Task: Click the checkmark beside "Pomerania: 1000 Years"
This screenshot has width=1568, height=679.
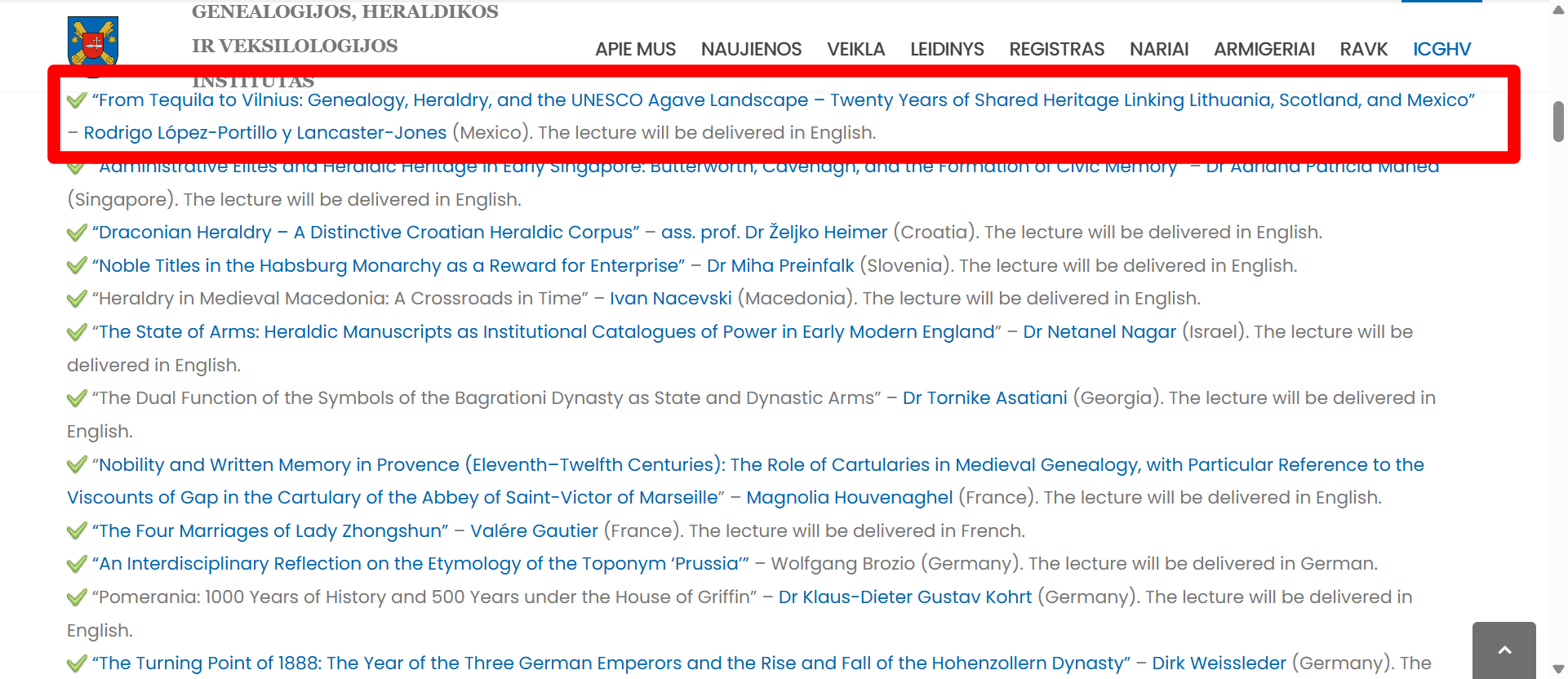Action: [x=77, y=597]
